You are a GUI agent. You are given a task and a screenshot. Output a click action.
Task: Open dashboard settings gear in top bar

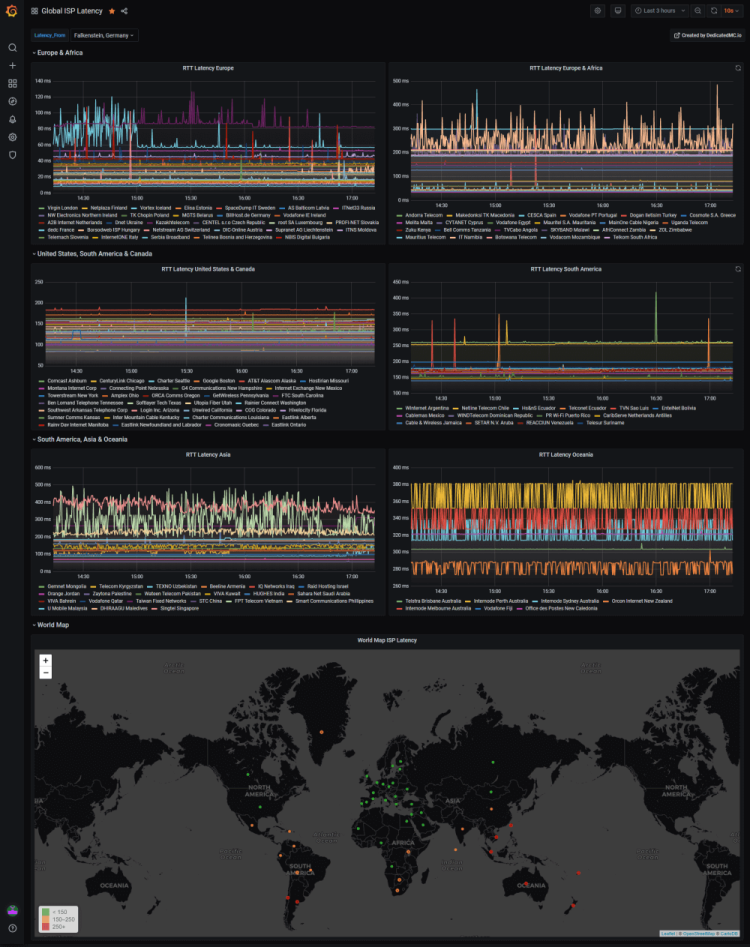point(598,11)
